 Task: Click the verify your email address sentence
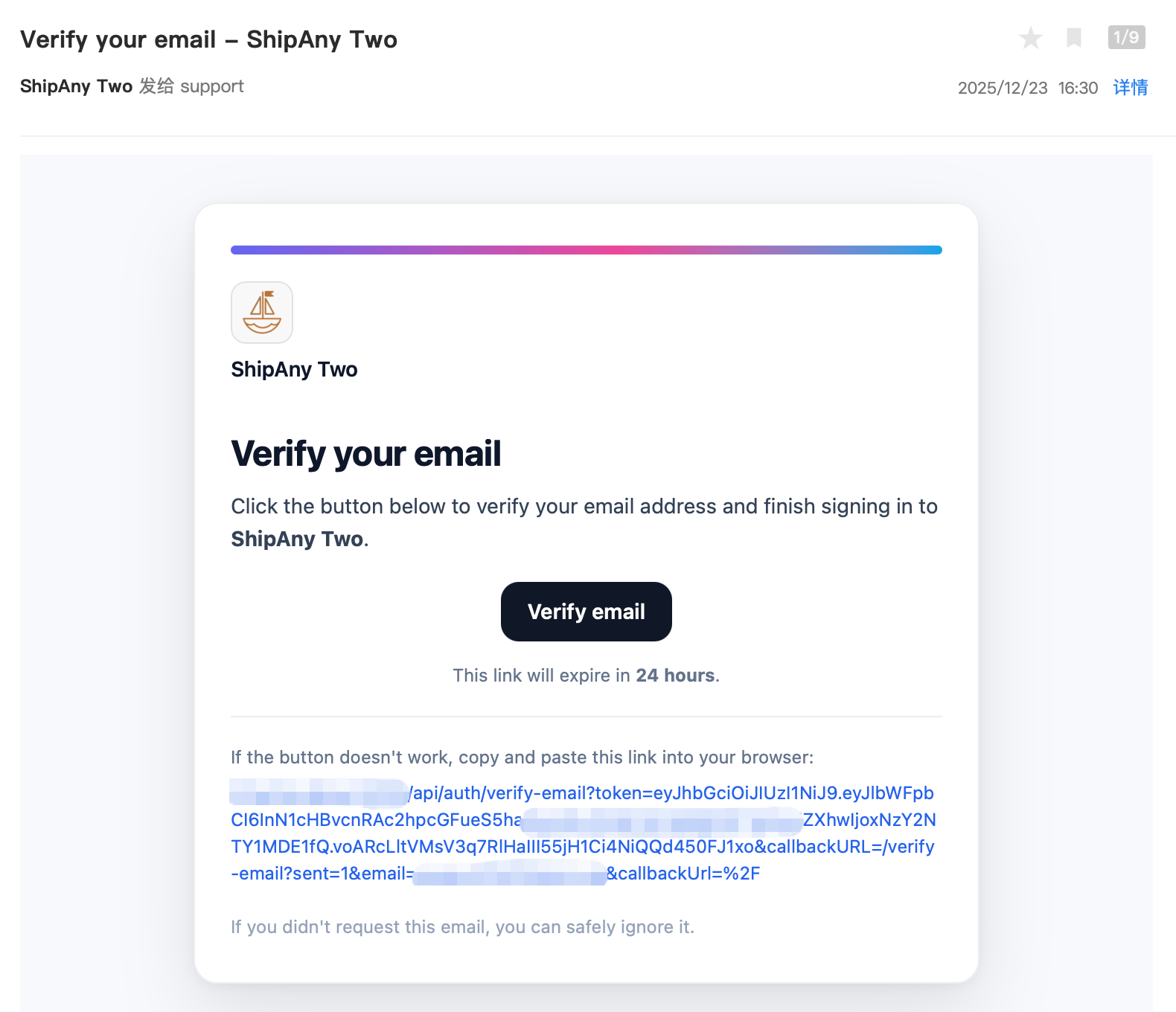coord(584,507)
